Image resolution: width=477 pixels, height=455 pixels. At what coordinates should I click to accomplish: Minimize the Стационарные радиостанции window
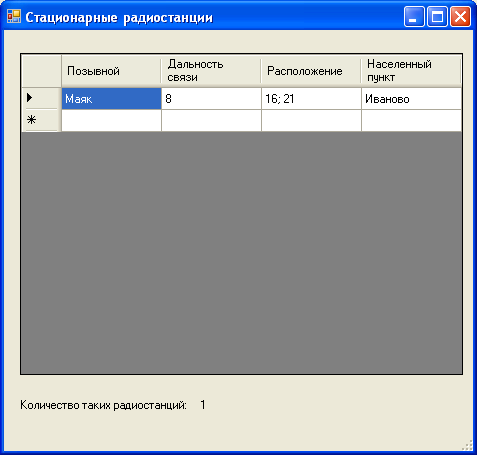point(414,16)
